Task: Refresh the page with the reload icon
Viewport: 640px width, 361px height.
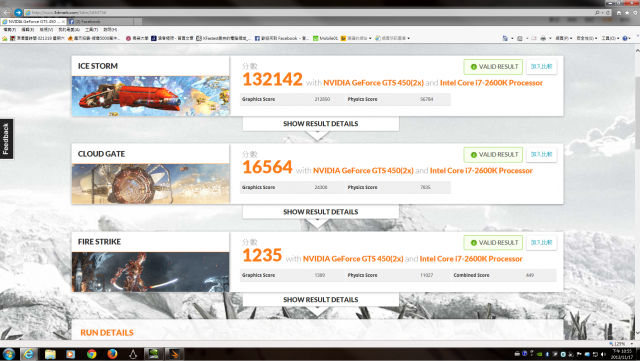Action: pyautogui.click(x=608, y=13)
